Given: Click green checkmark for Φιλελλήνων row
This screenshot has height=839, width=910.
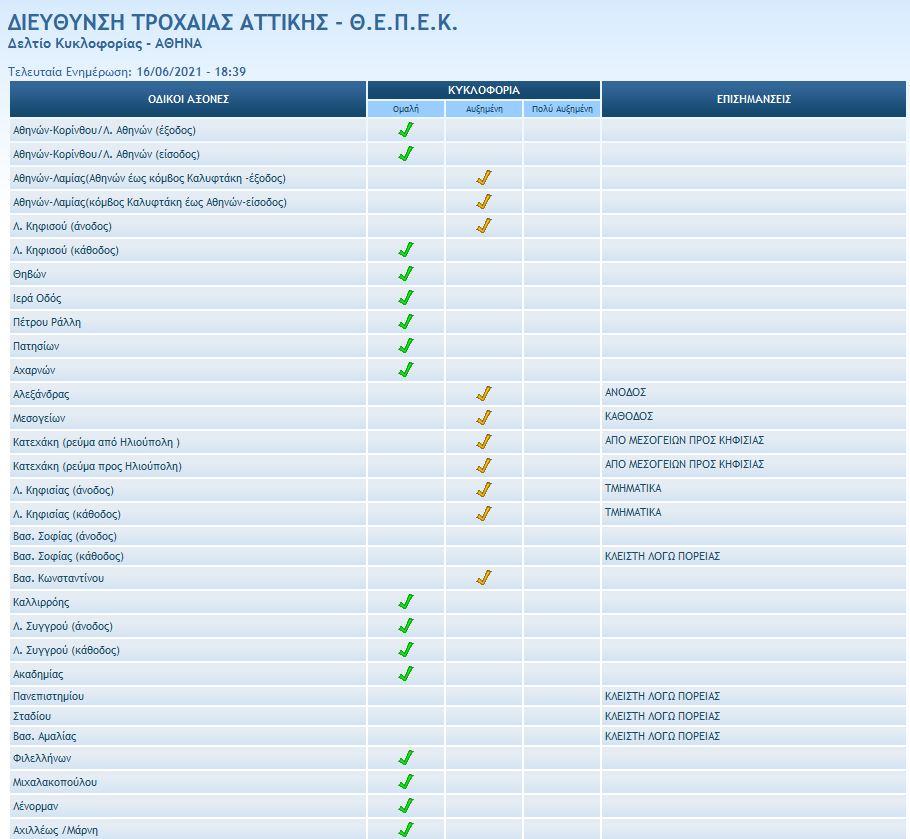Looking at the screenshot, I should (406, 758).
